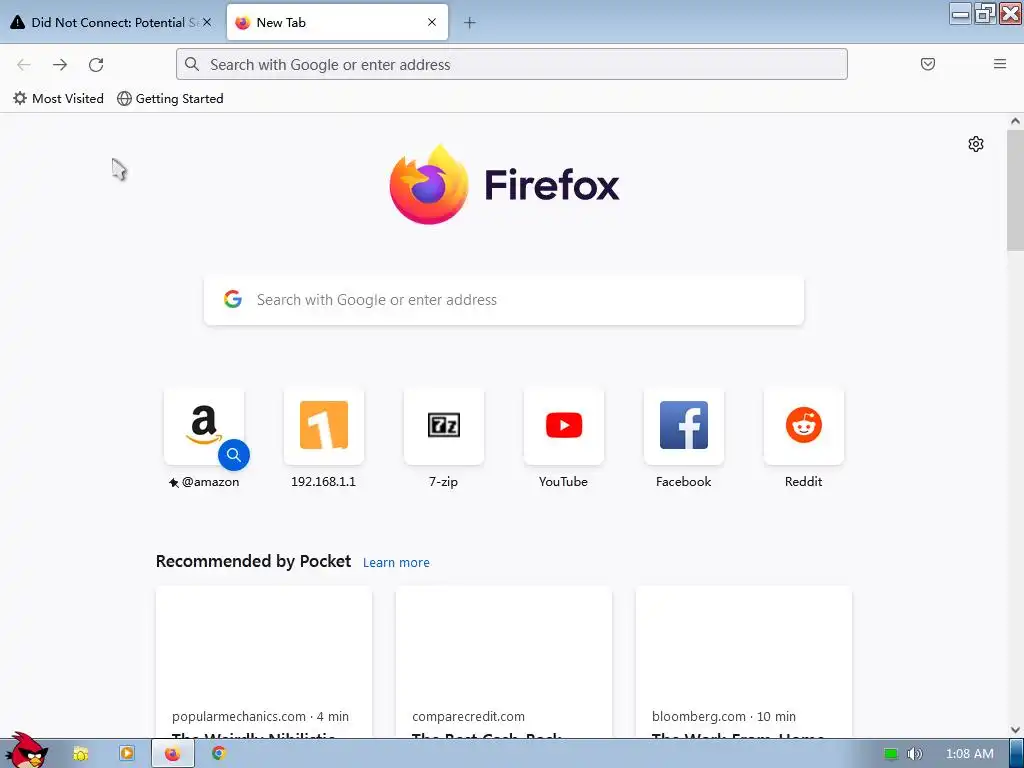
Task: Open Getting Started bookmark
Action: (170, 99)
